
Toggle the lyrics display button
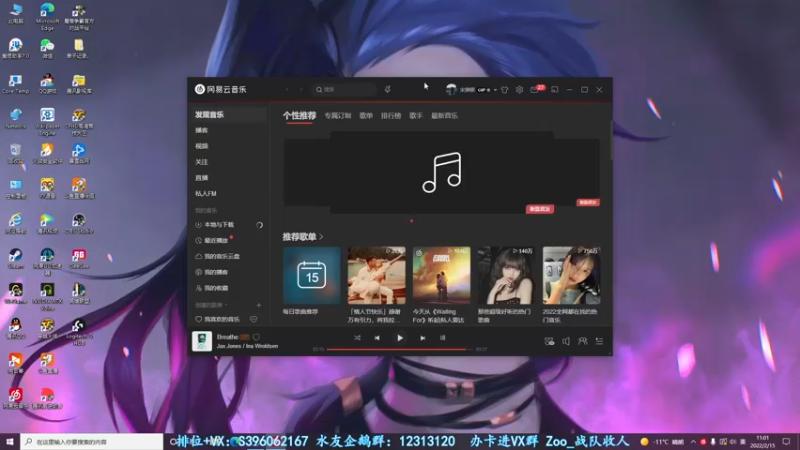click(x=442, y=338)
